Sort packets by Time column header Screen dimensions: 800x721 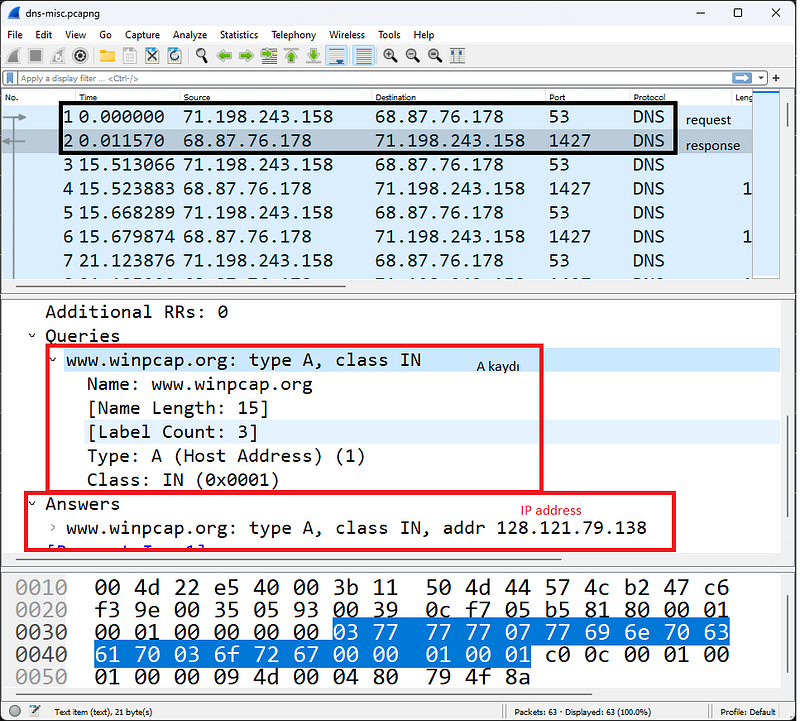128,97
